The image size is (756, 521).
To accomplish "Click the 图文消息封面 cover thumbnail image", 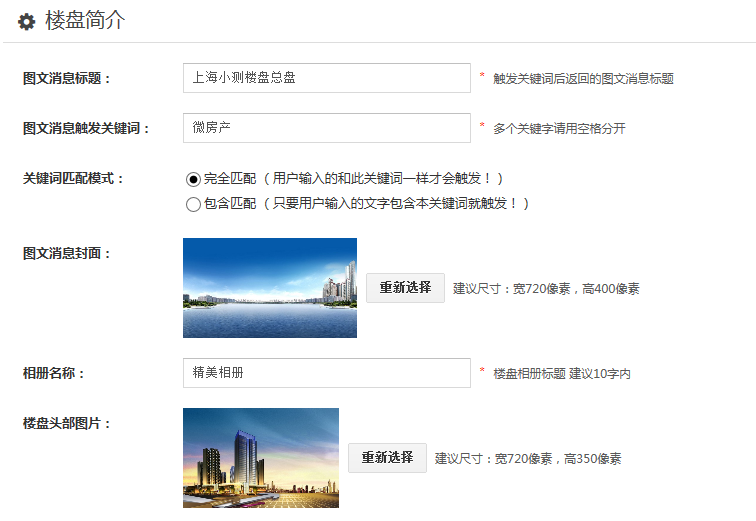I will (x=270, y=288).
